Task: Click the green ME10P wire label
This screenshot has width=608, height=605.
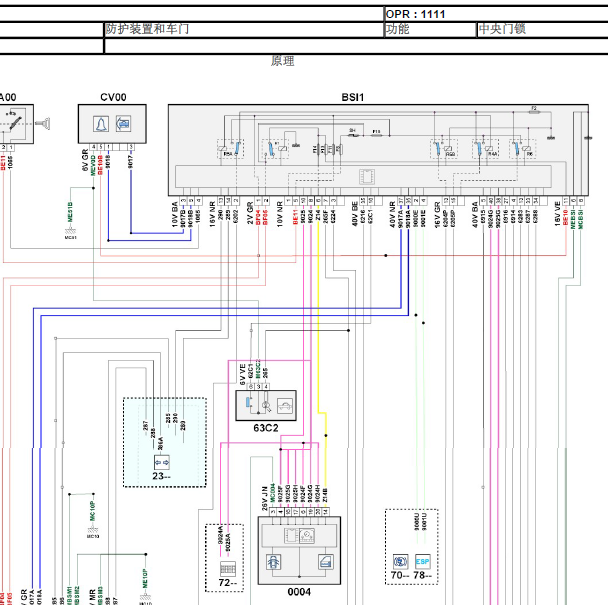Action: (x=145, y=579)
